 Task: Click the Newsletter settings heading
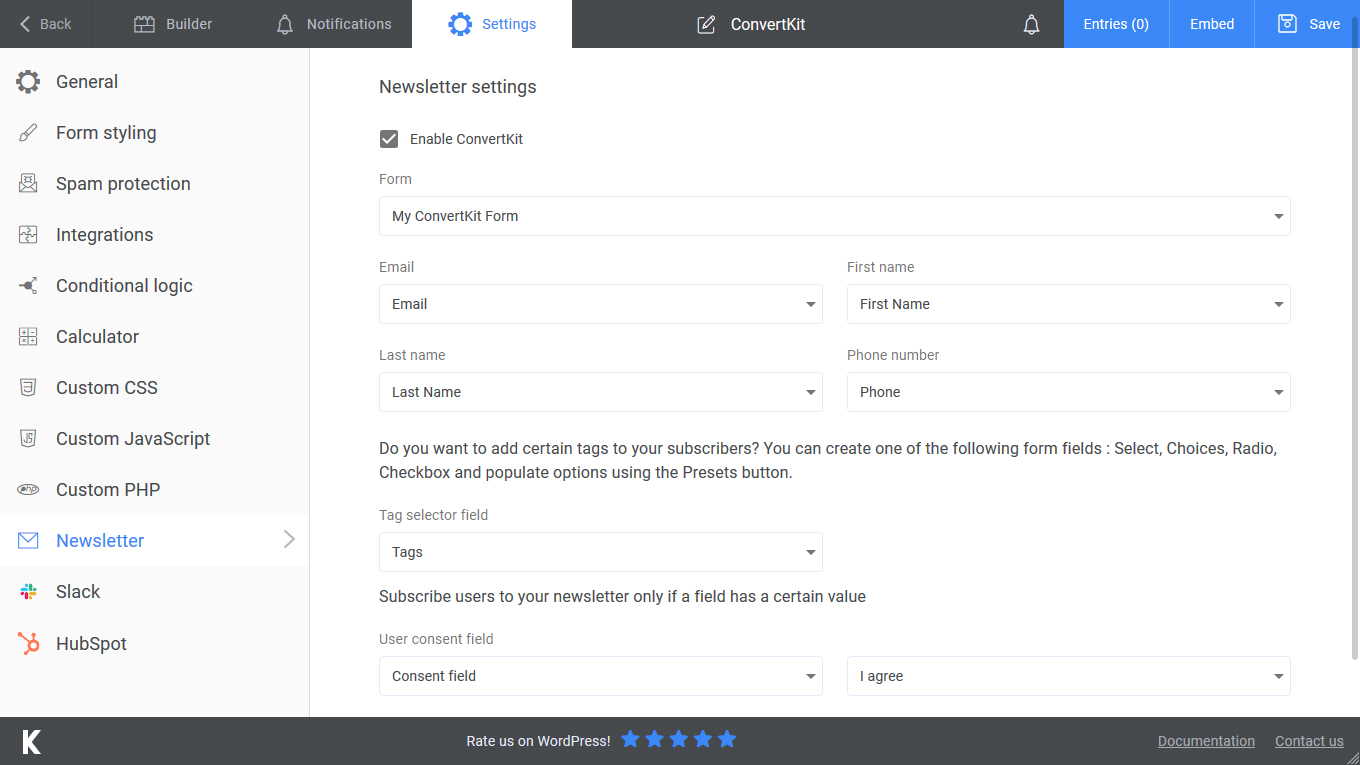(458, 87)
